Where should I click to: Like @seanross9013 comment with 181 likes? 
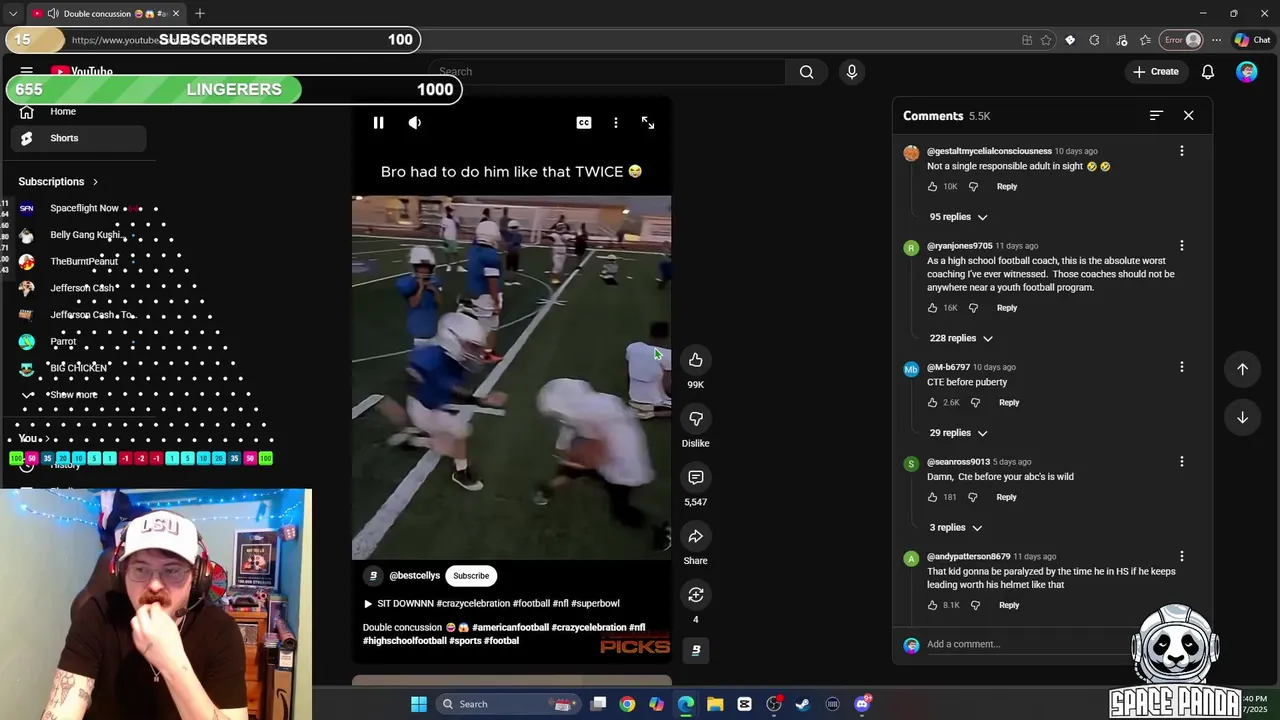point(932,497)
